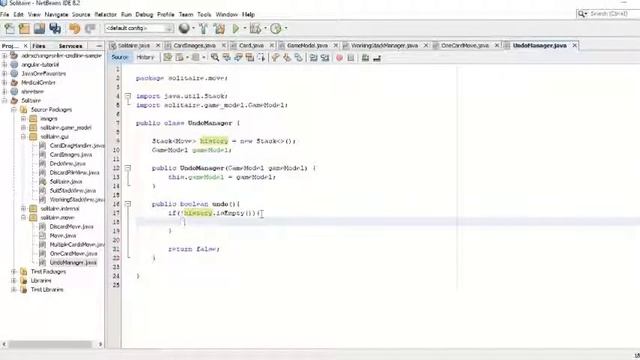Image resolution: width=640 pixels, height=360 pixels.
Task: Click the Open Project toolbar icon
Action: 40,28
